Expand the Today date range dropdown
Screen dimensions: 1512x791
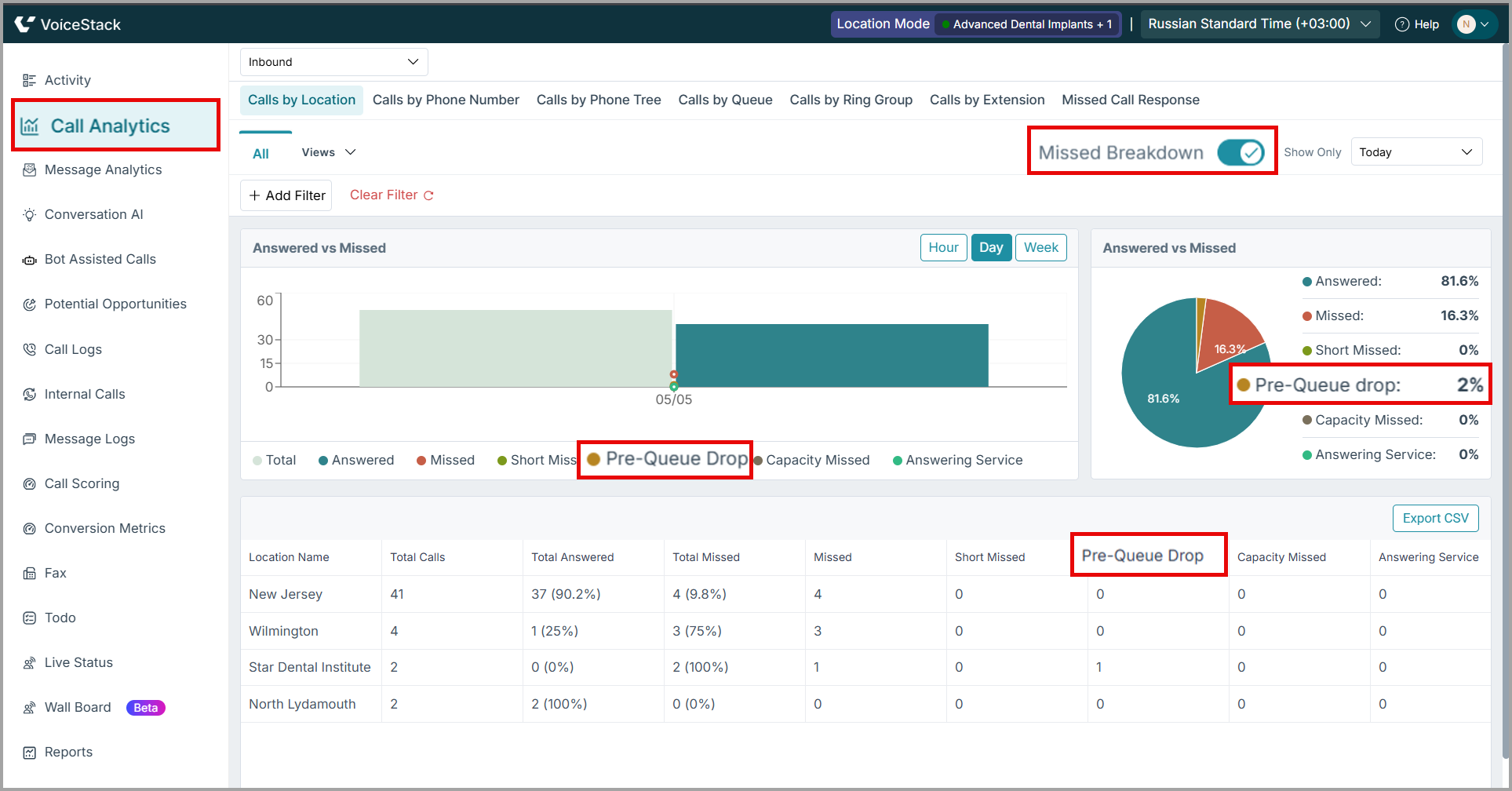(x=1416, y=152)
